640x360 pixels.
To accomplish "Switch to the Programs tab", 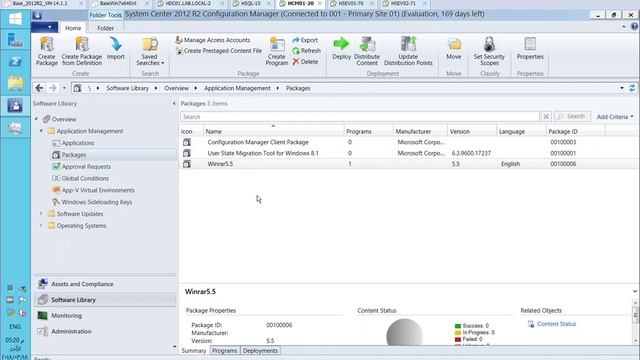I will 224,351.
